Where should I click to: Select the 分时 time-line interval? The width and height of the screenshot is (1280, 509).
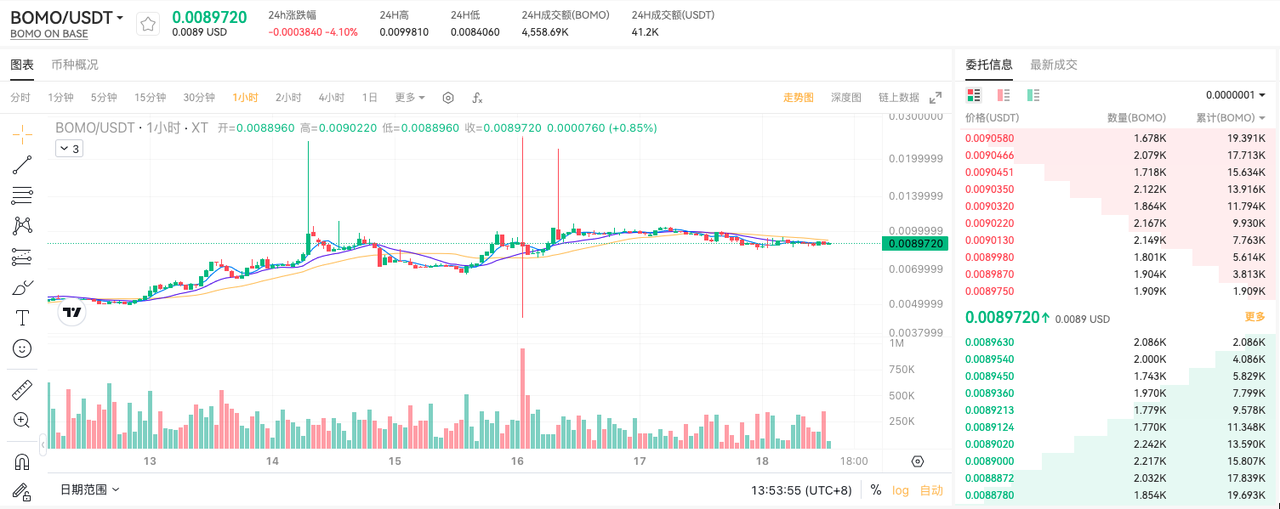(20, 98)
